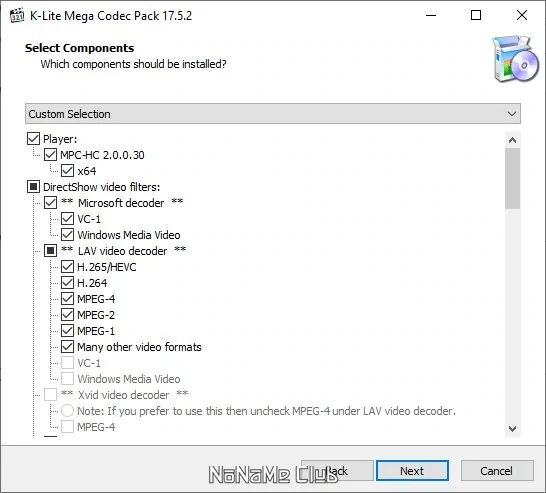Click the Cancel button
The width and height of the screenshot is (546, 493).
point(497,471)
